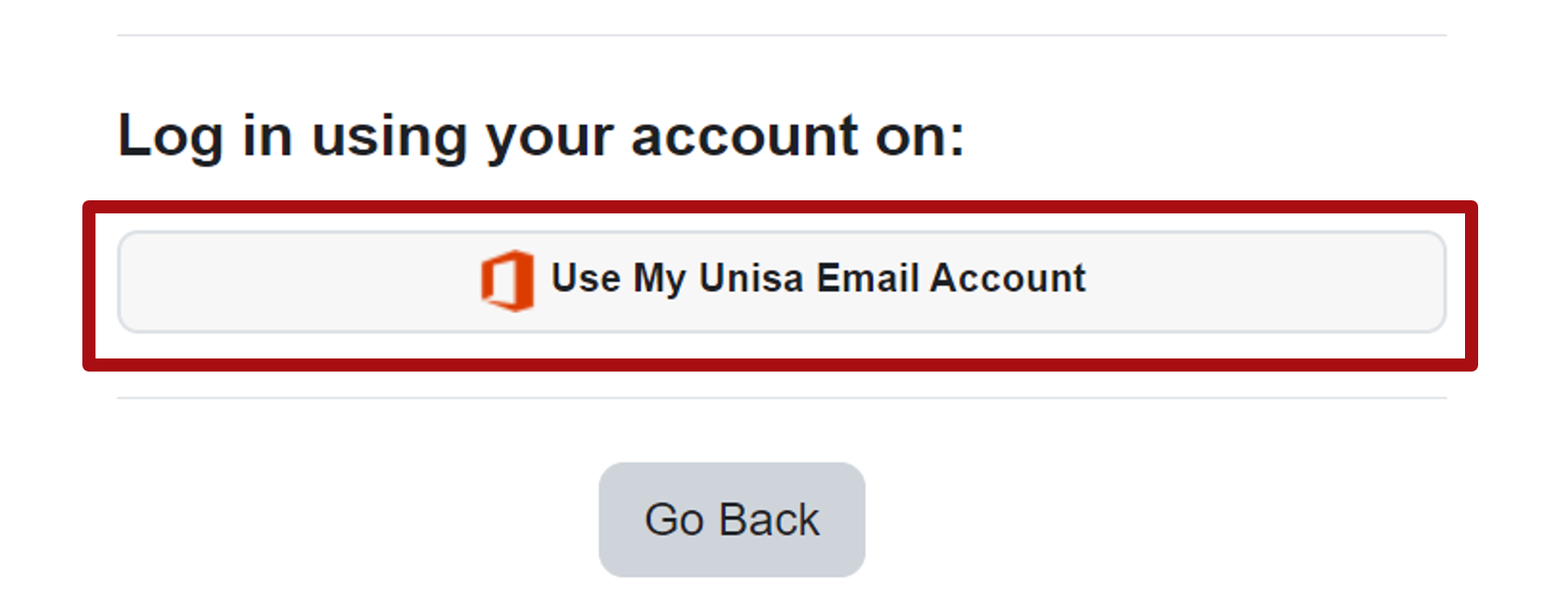
Task: Click the word "Use" next to Office icon
Action: click(586, 278)
